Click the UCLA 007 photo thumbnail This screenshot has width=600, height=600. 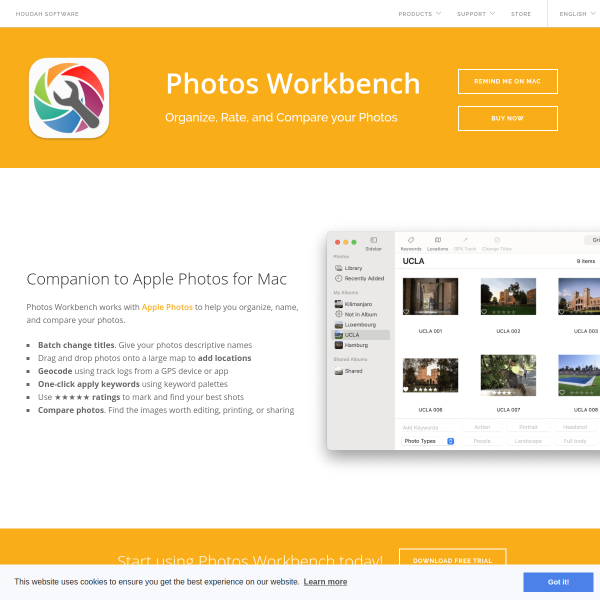[508, 375]
